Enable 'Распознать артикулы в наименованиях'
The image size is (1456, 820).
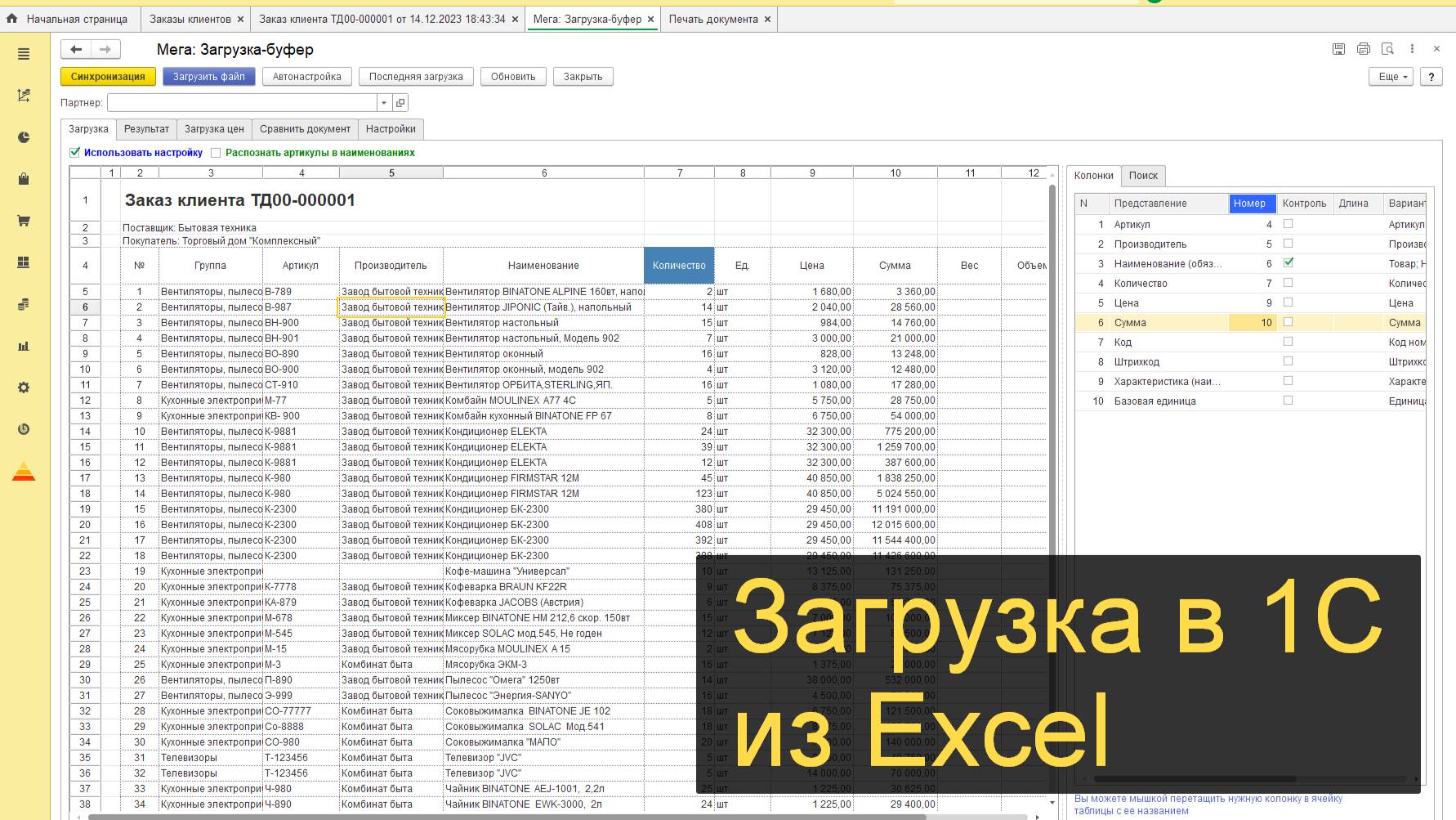215,153
